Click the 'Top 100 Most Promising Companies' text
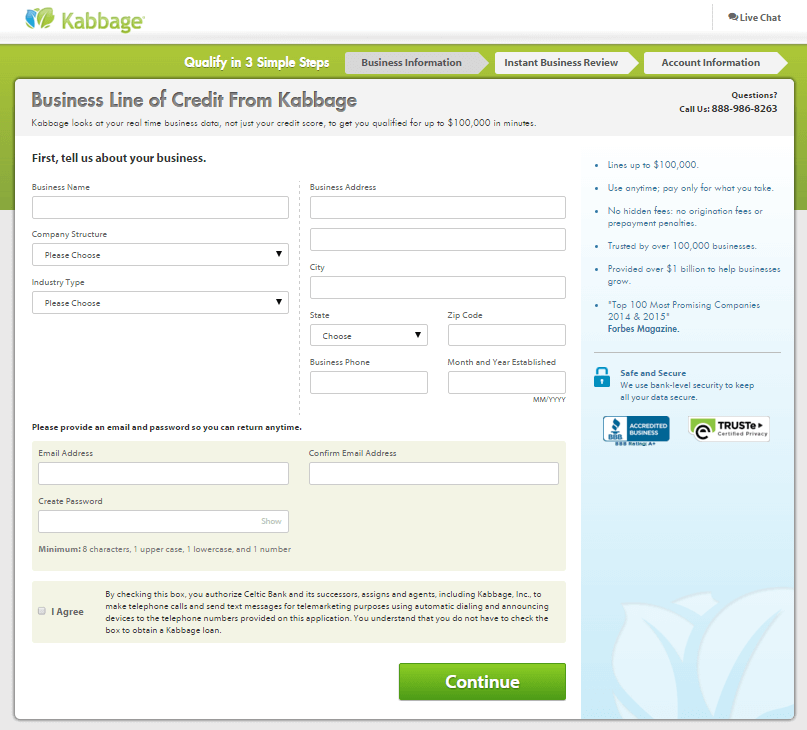Screen dimensions: 807x730 pos(683,310)
